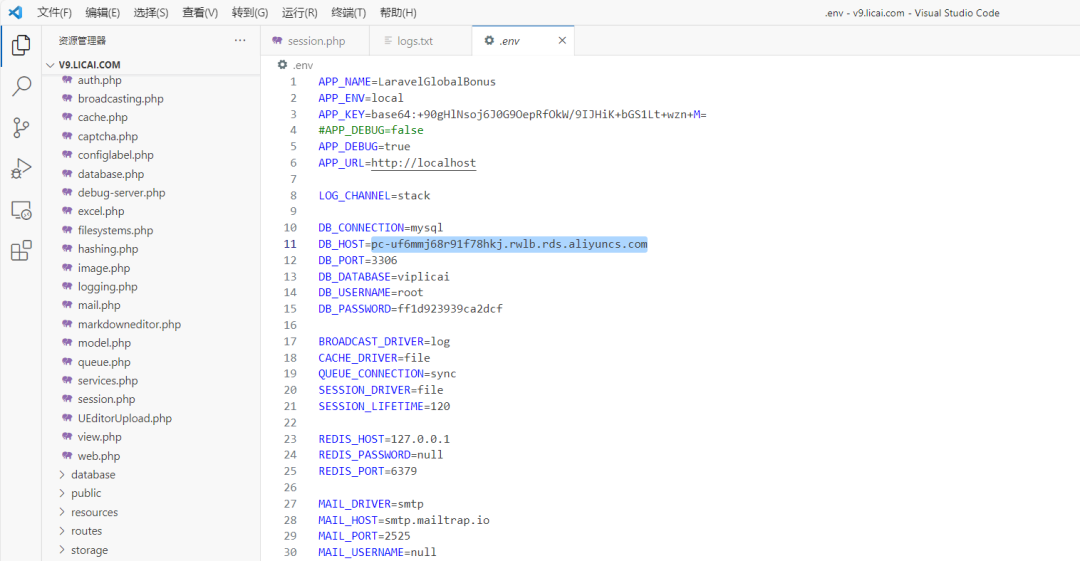Click the 资源管理器 panel title
This screenshot has height=561, width=1080.
point(82,41)
